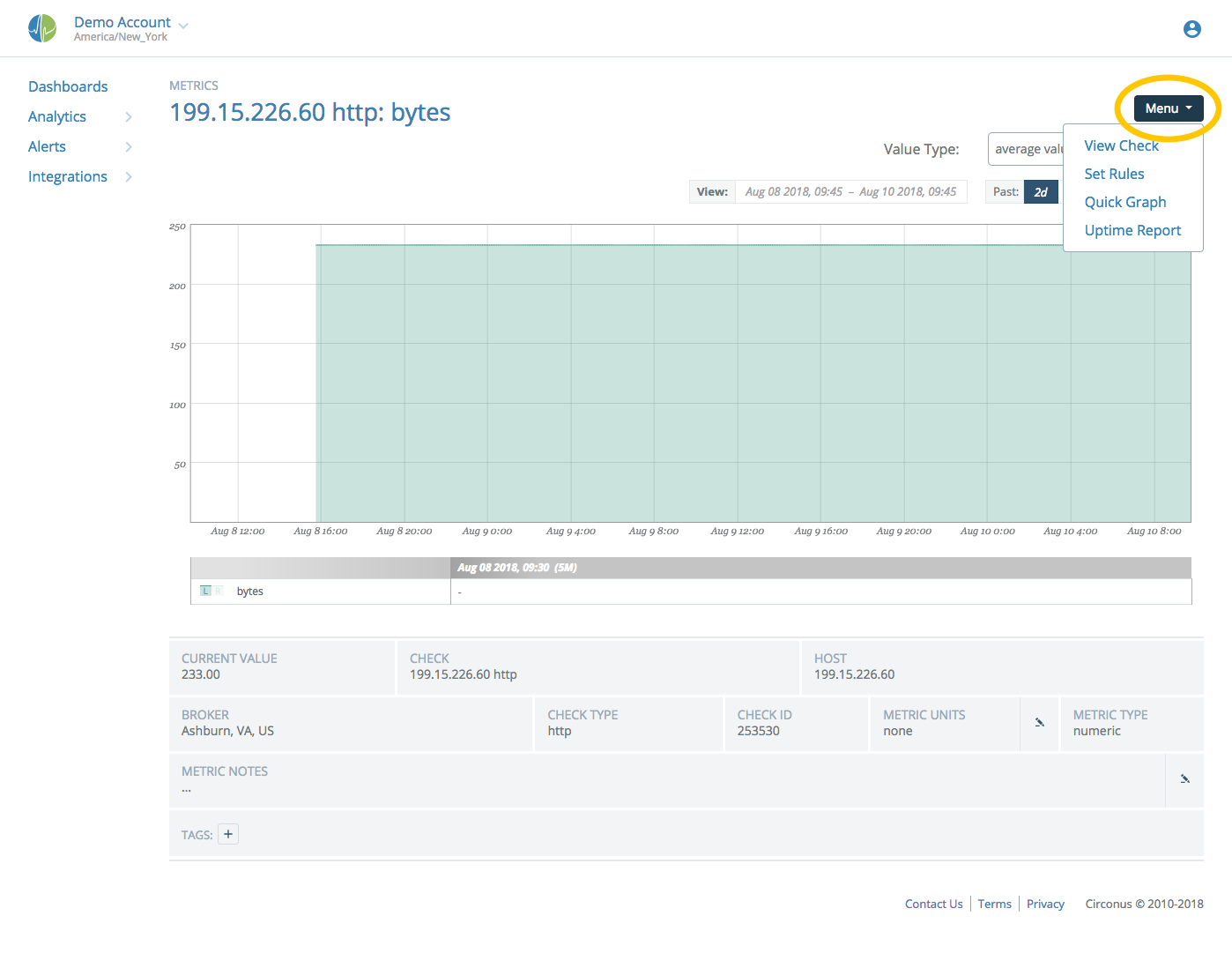Open the Analytics section arrow
Image resolution: width=1232 pixels, height=953 pixels.
point(129,116)
